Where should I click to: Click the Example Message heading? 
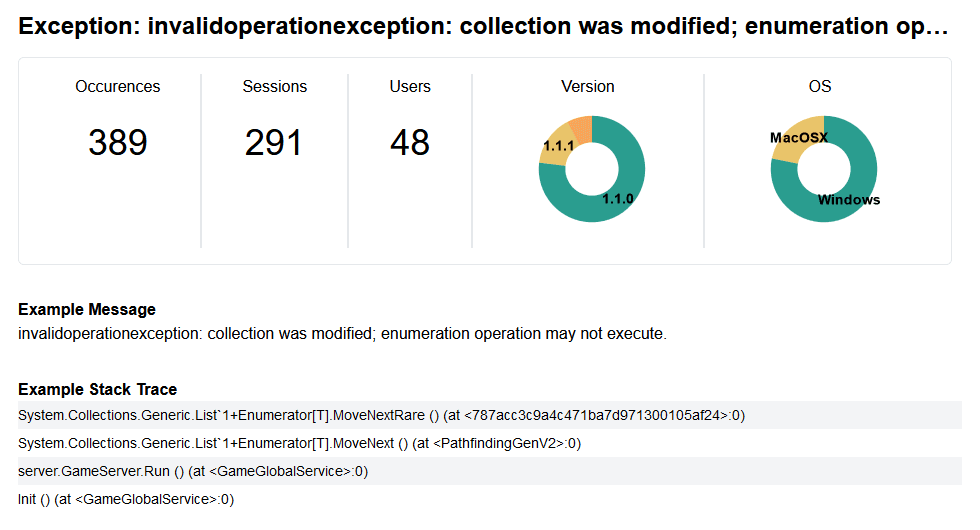(x=87, y=310)
